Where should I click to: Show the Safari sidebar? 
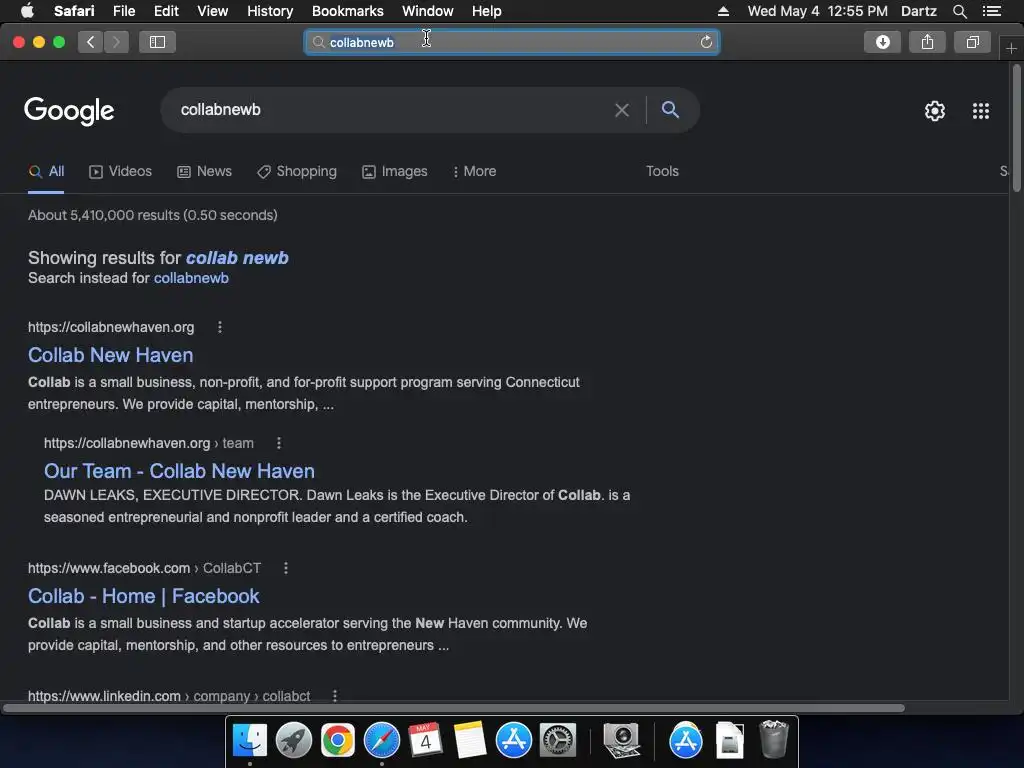pos(157,42)
